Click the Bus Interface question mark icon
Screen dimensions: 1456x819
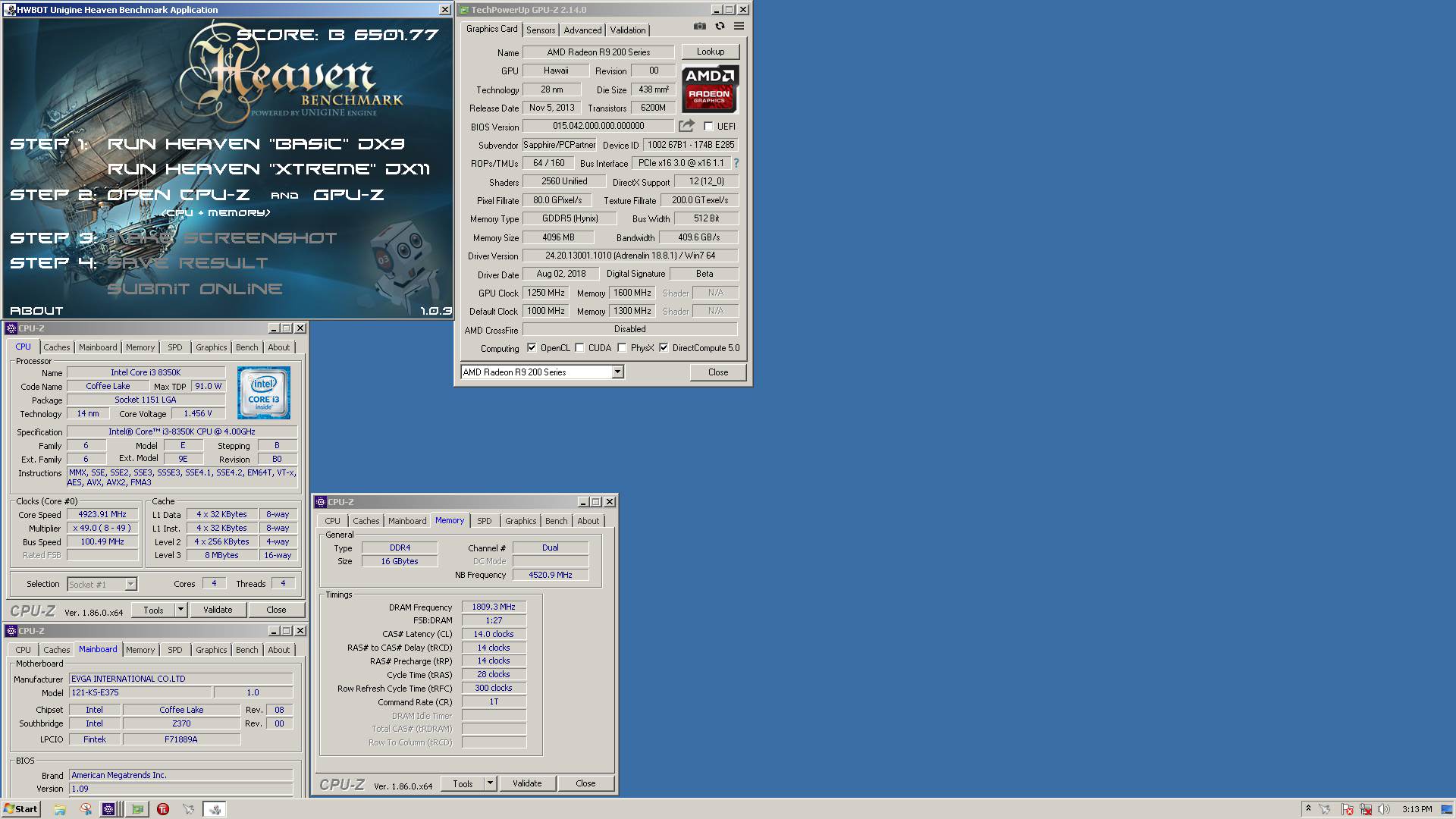coord(736,163)
